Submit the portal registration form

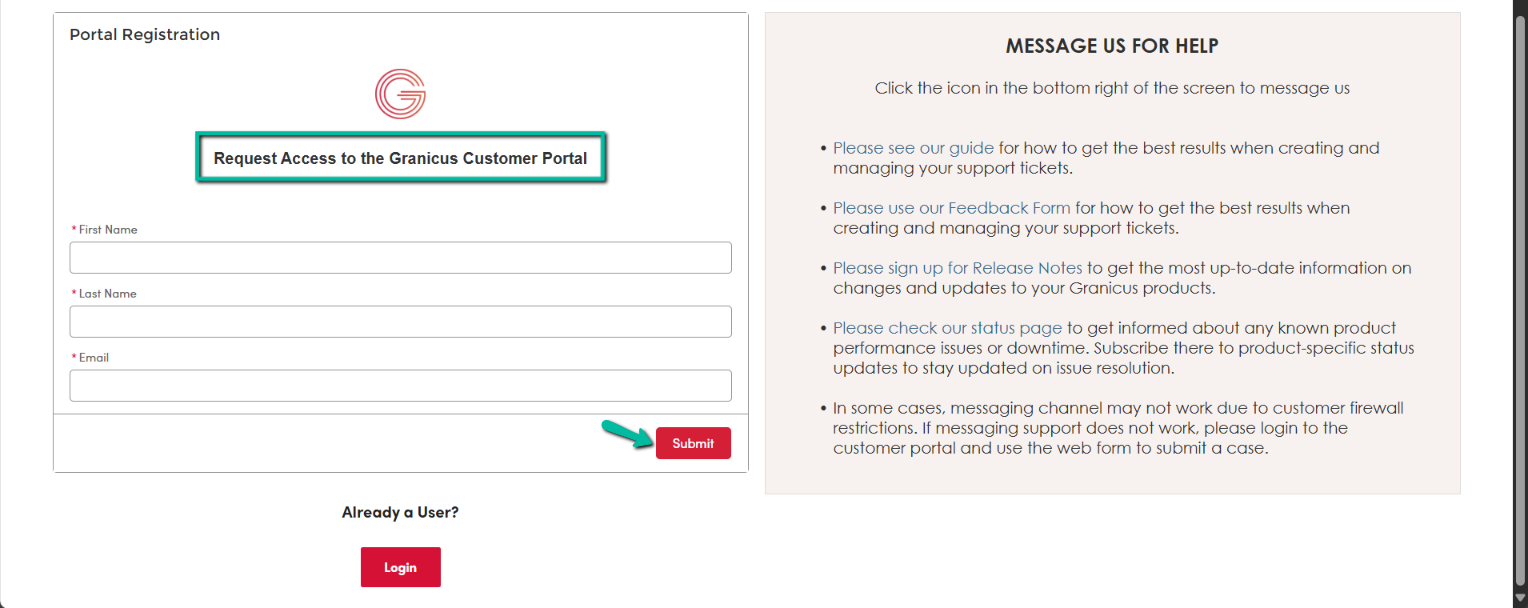point(693,443)
